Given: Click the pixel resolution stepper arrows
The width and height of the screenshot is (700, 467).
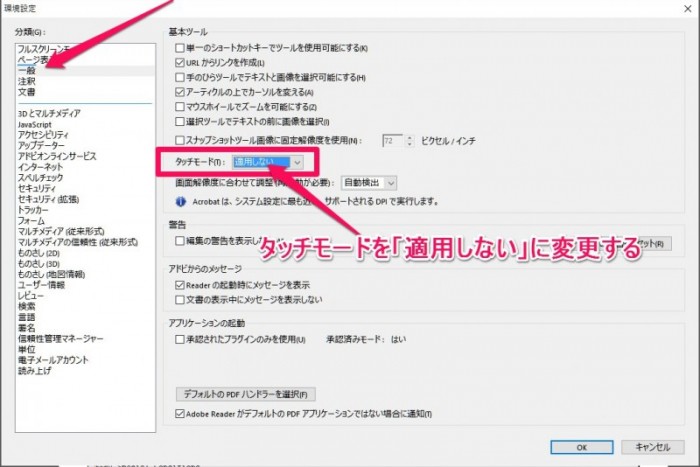Looking at the screenshot, I should click(409, 141).
